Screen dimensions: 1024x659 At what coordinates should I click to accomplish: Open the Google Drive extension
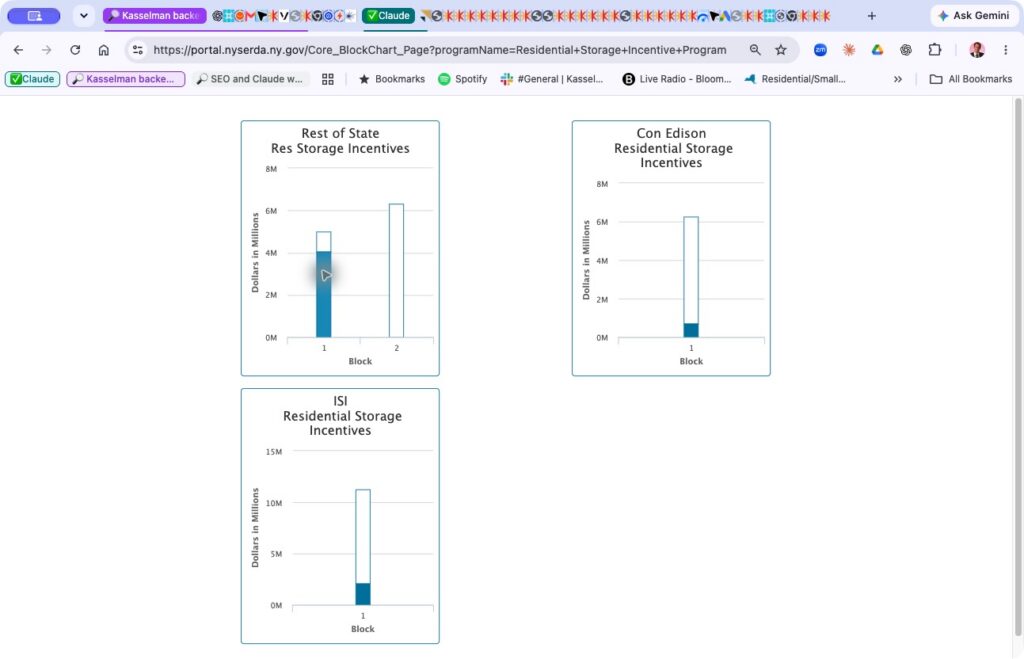click(x=877, y=50)
